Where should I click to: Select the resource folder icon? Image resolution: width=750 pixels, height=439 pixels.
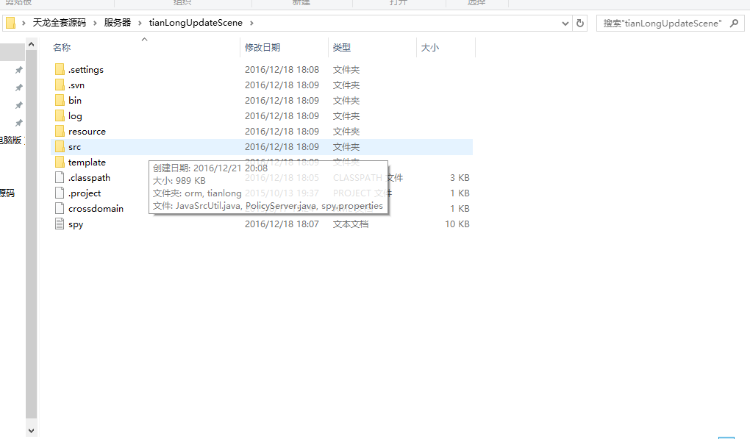click(59, 132)
